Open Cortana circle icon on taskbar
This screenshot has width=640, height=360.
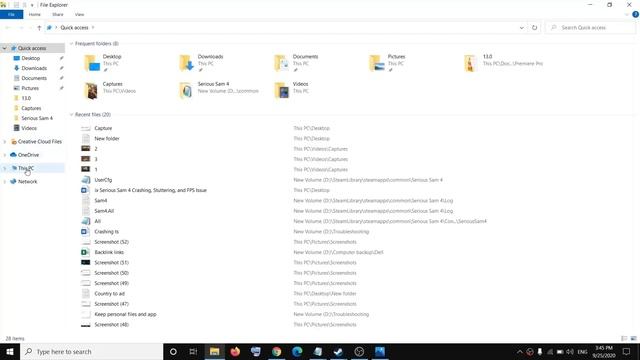point(173,351)
